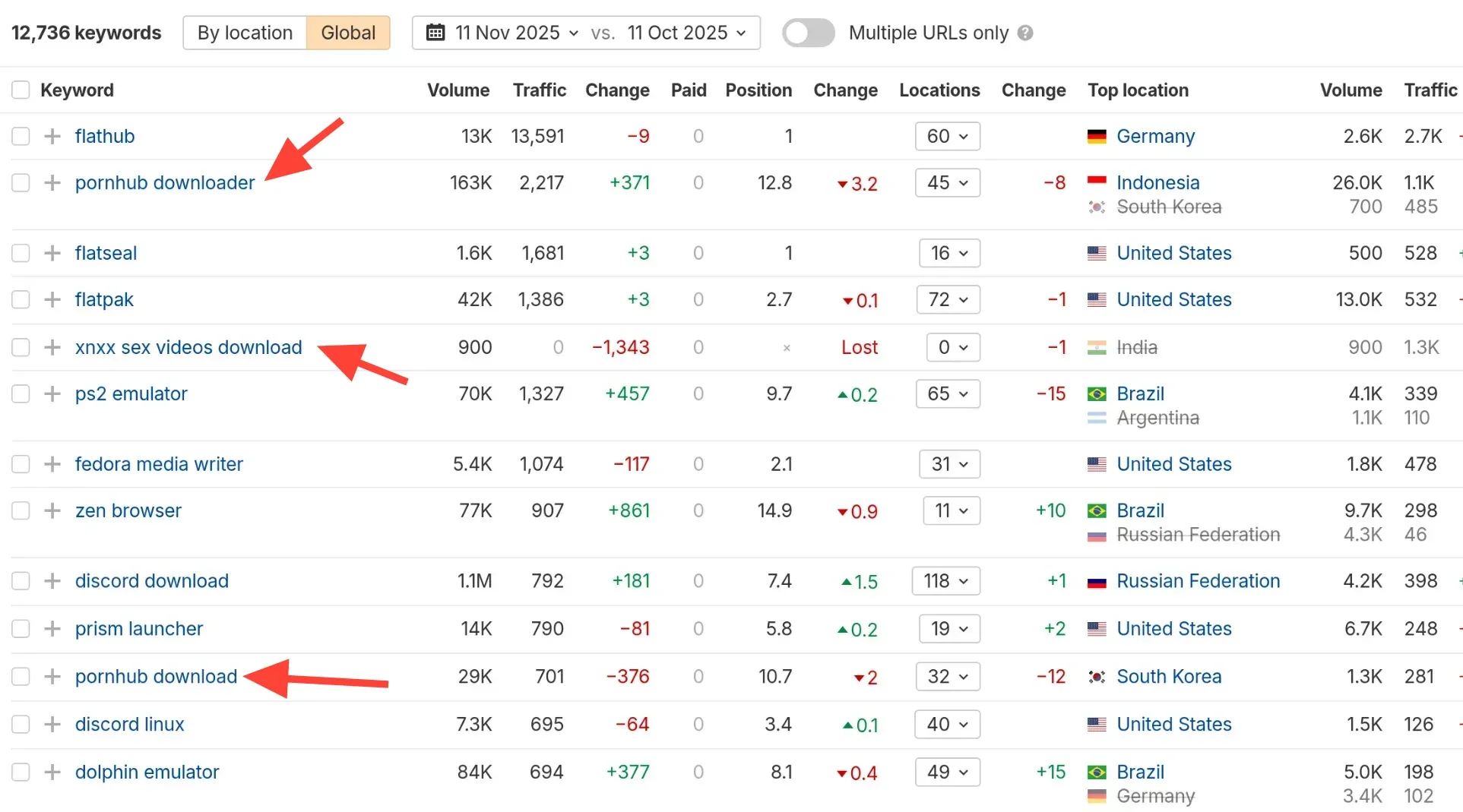
Task: Click the Brazil flag next to ps2 emulator
Action: (1097, 393)
